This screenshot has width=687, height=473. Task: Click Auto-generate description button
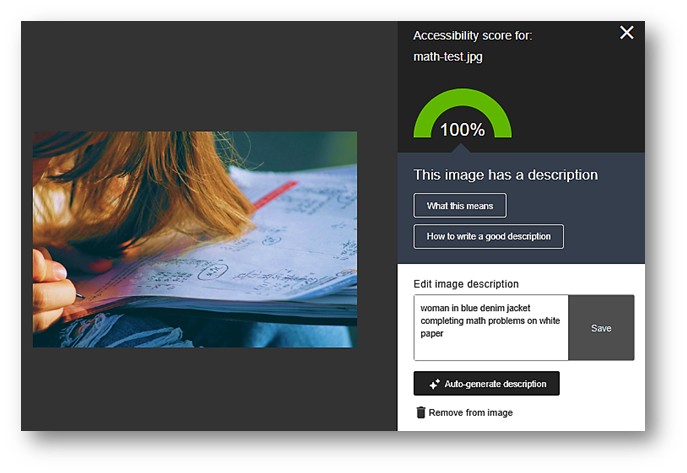(x=486, y=384)
